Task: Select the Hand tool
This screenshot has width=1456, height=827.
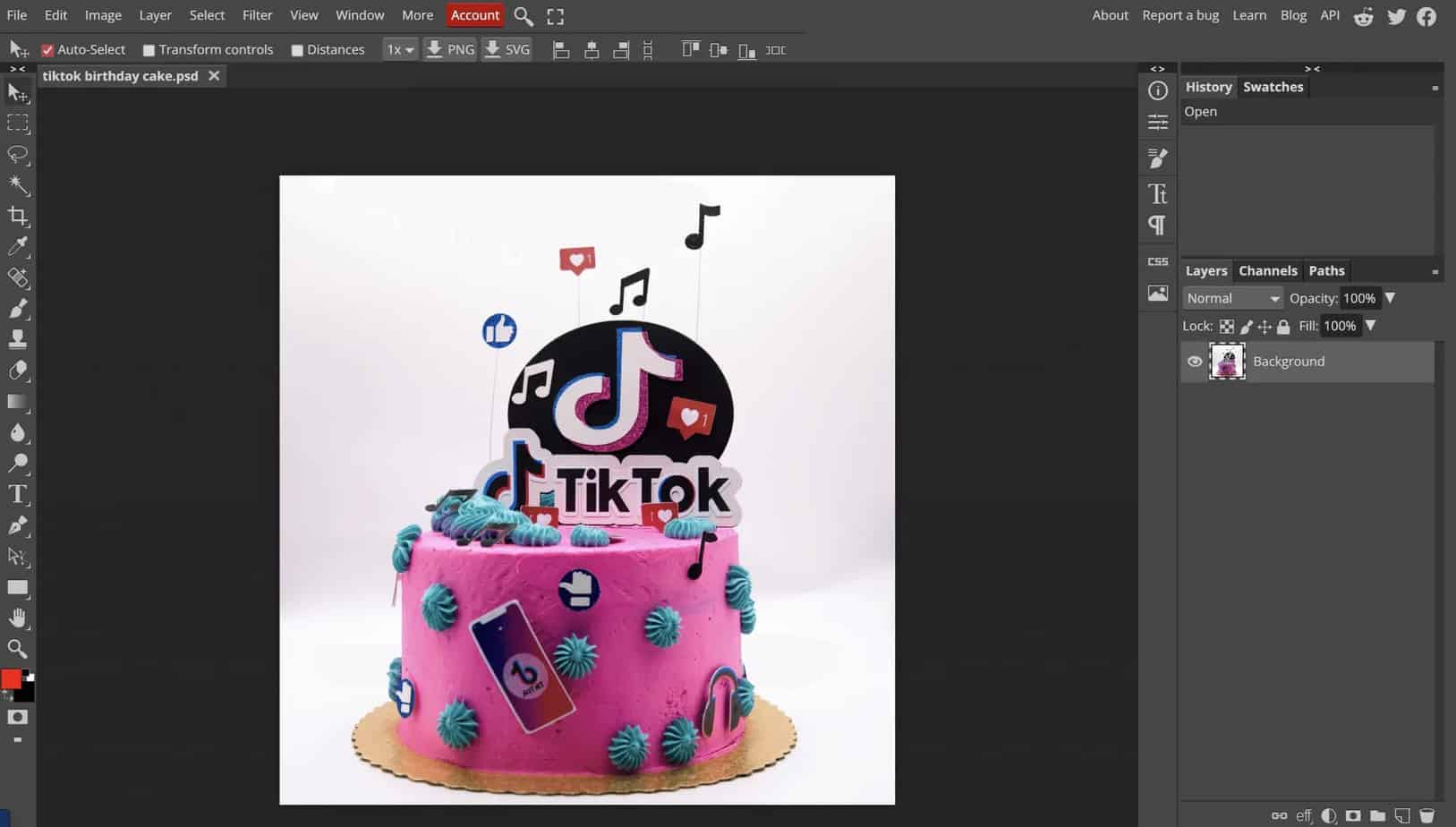Action: click(17, 618)
